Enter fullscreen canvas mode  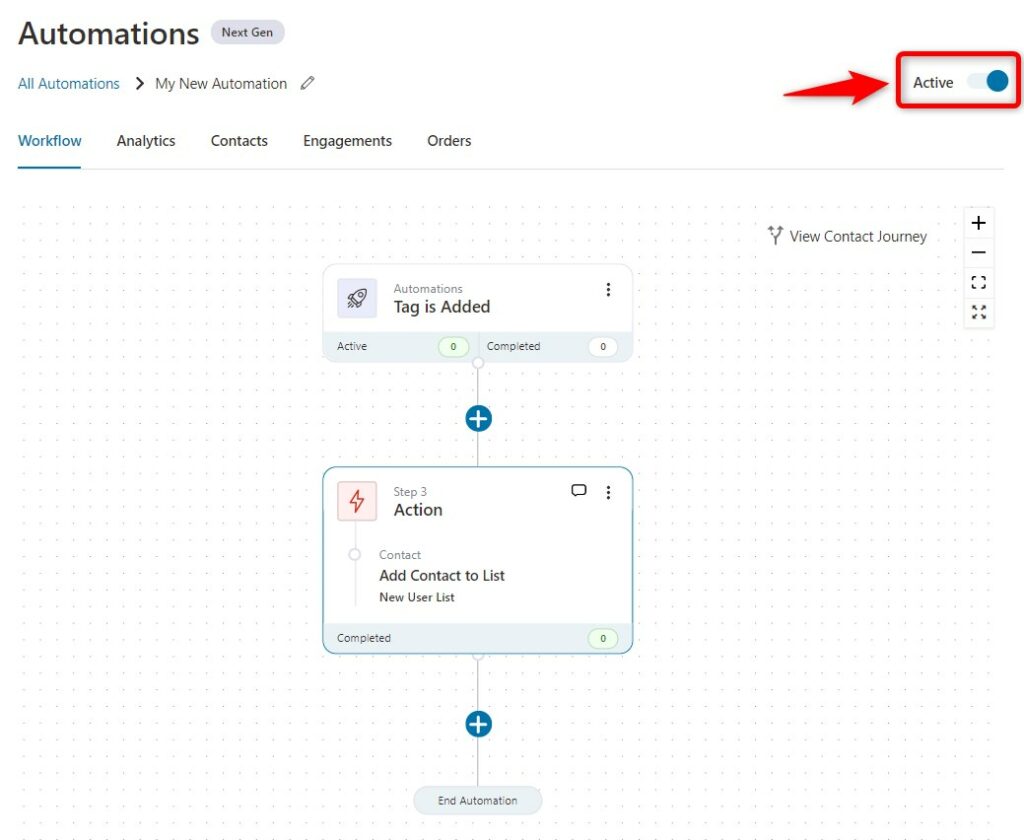coord(978,312)
